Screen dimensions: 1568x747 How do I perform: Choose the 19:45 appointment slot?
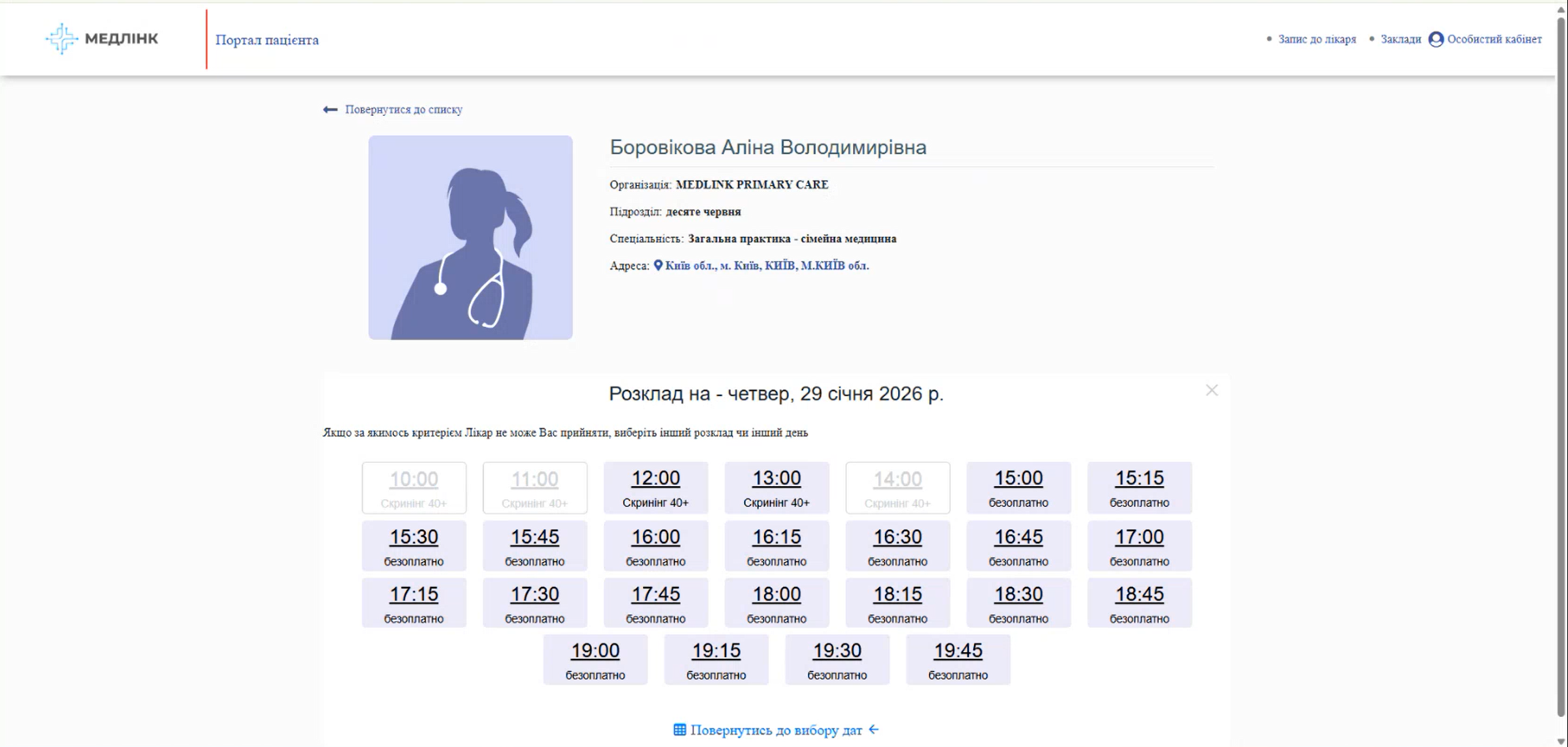[957, 660]
